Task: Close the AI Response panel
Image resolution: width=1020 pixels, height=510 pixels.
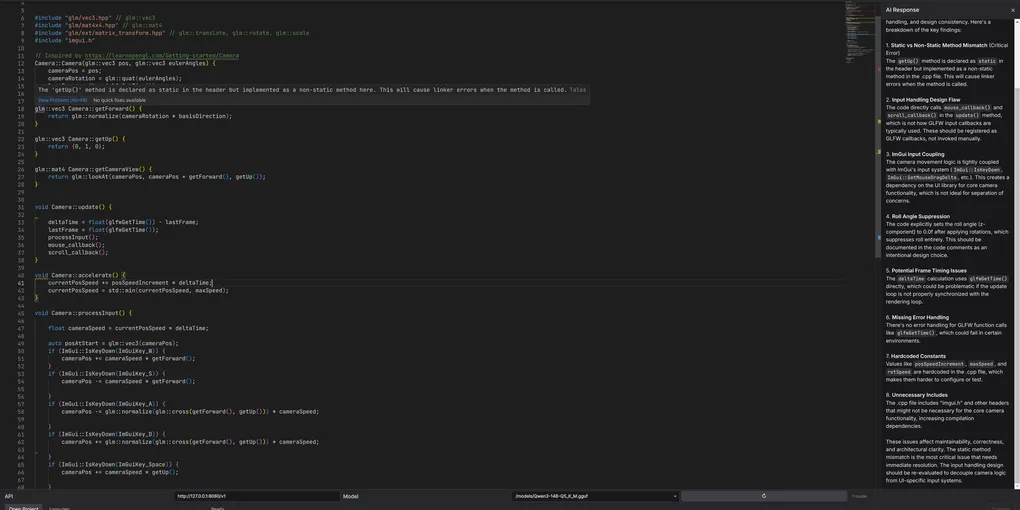Action: pyautogui.click(x=1013, y=10)
